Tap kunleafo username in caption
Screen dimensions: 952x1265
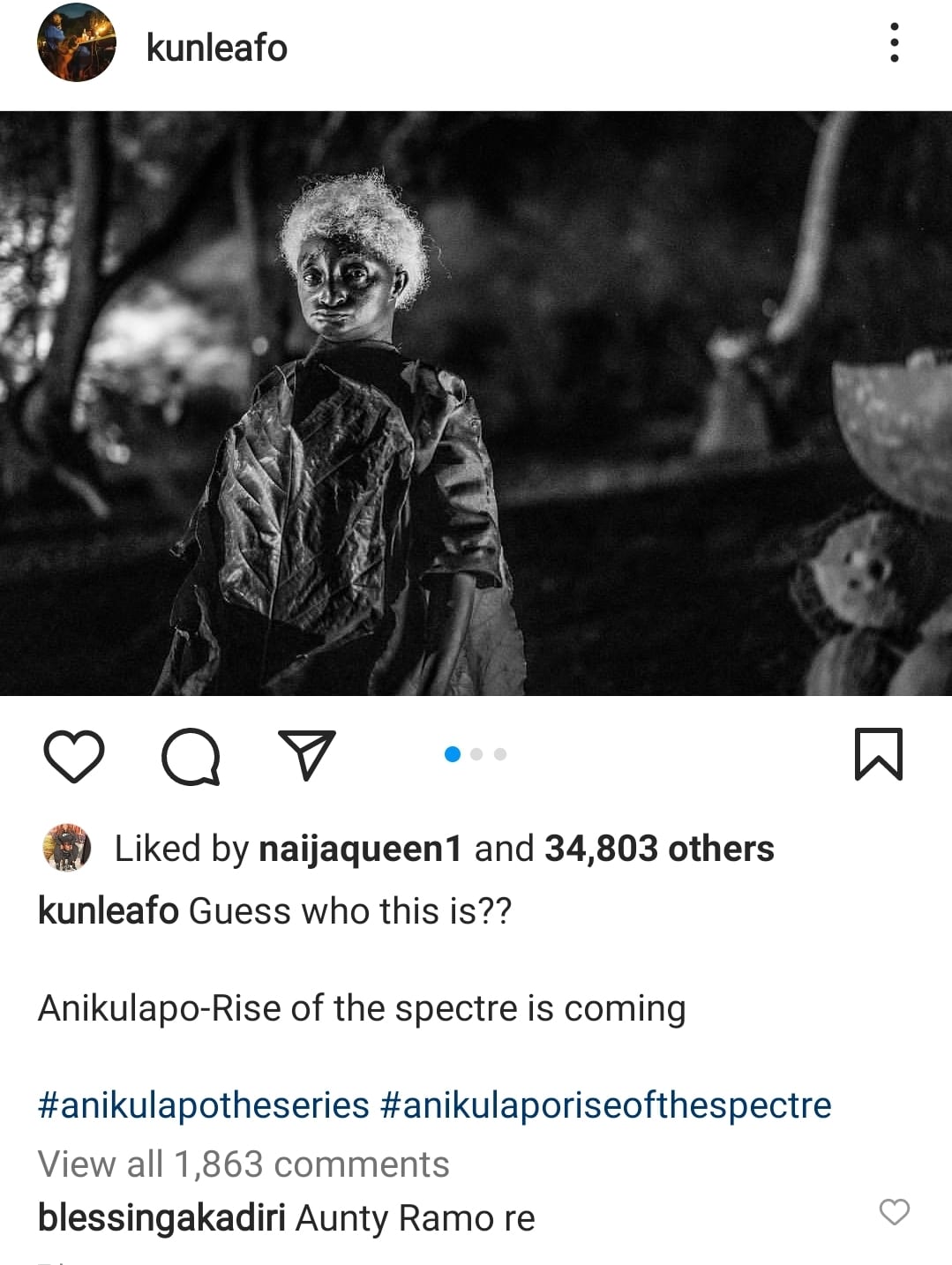click(109, 911)
